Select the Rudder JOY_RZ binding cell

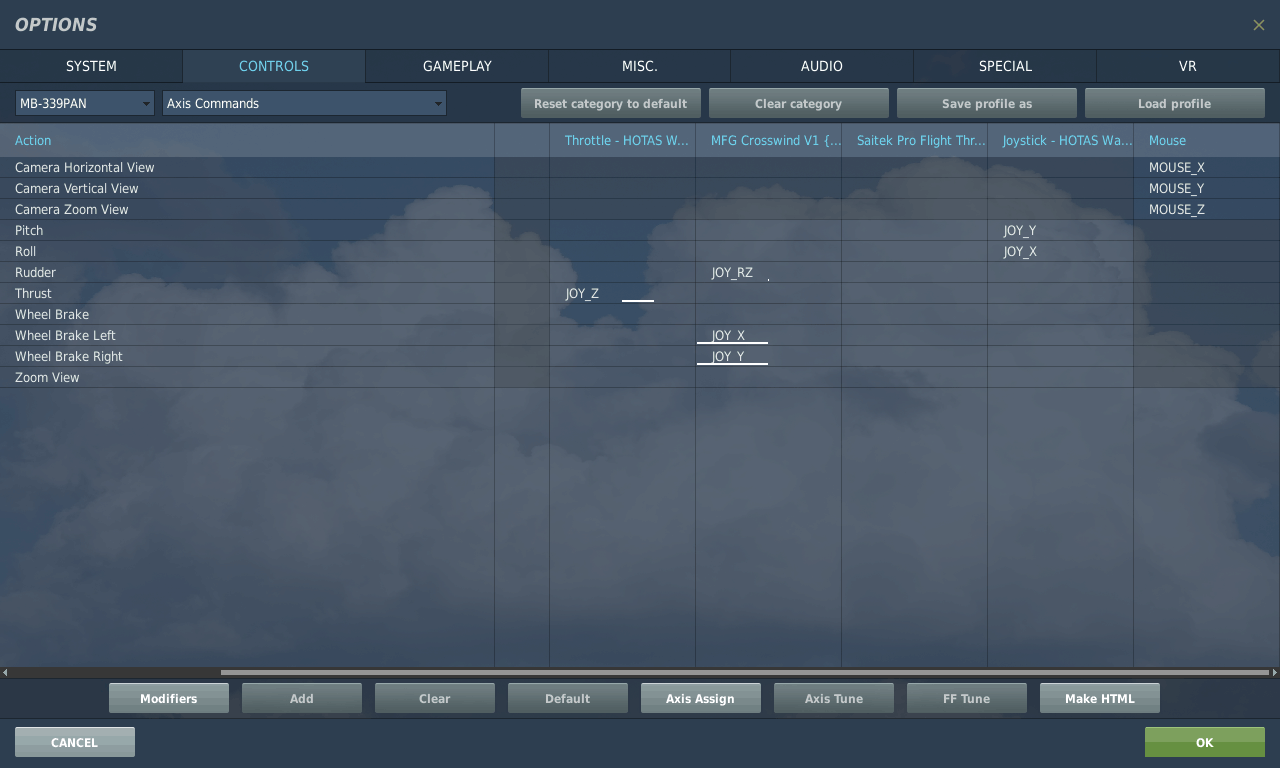pyautogui.click(x=768, y=273)
